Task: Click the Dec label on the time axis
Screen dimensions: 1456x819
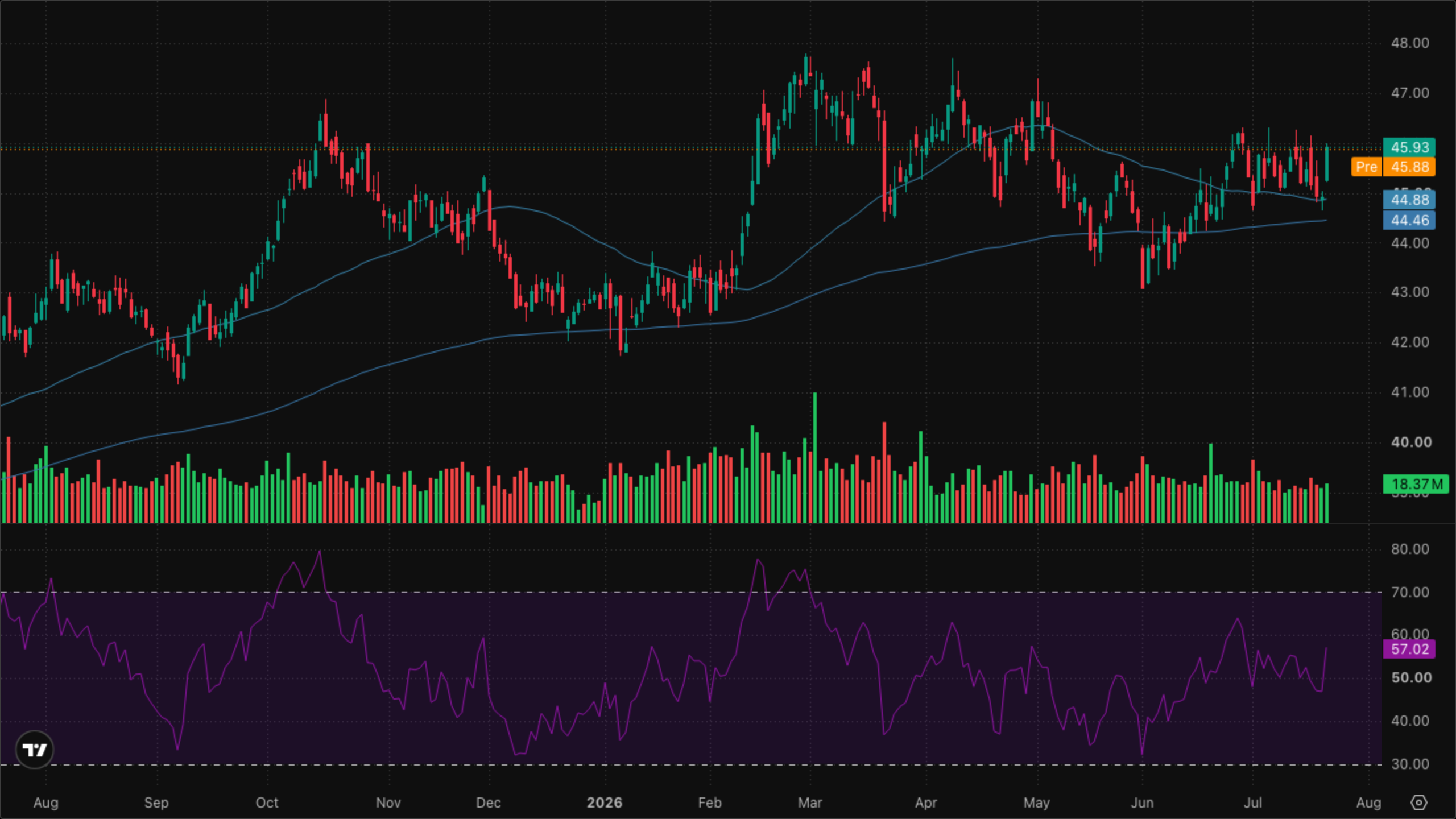Action: (488, 803)
